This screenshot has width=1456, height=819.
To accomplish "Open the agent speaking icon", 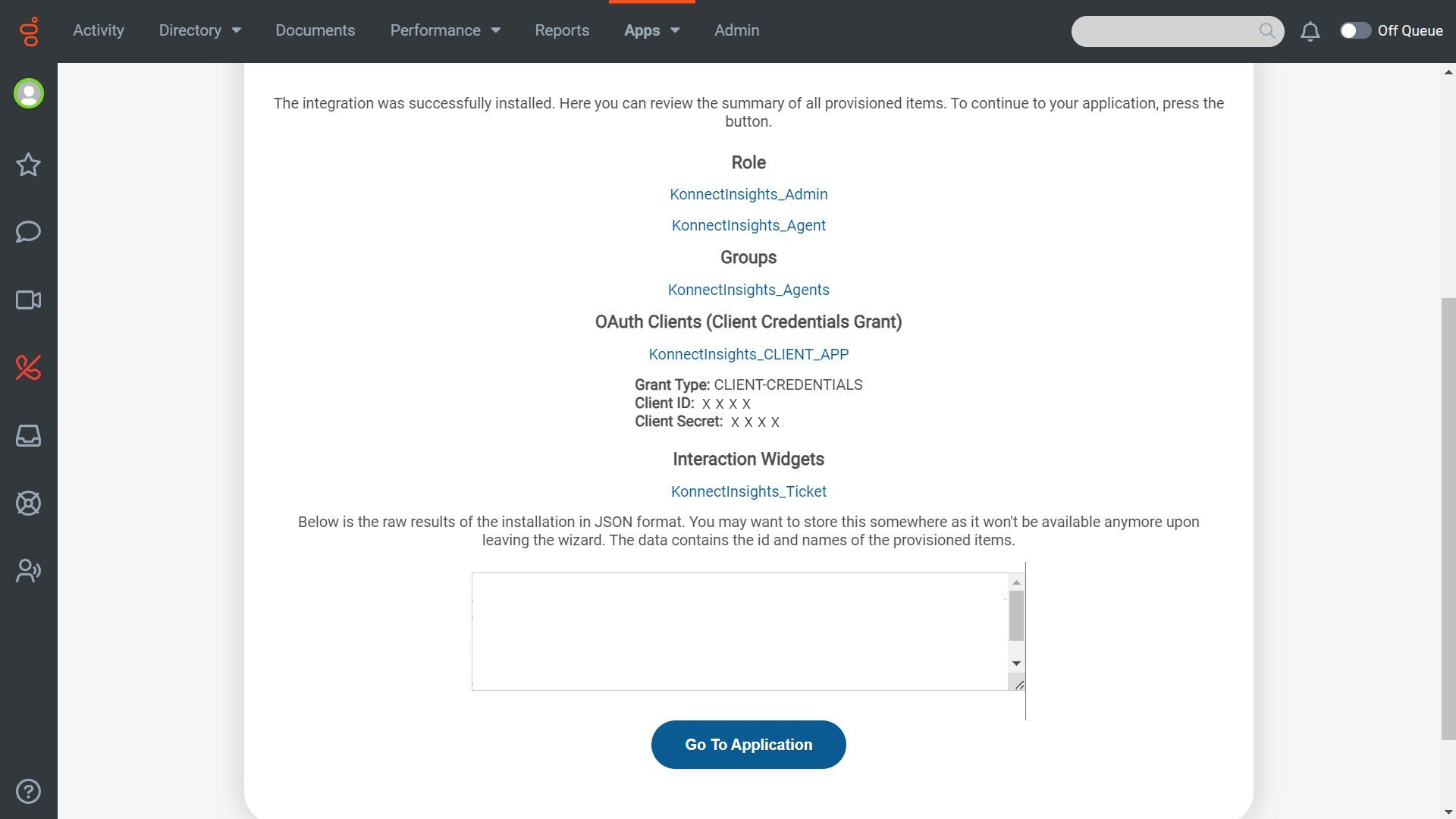I will (x=29, y=571).
